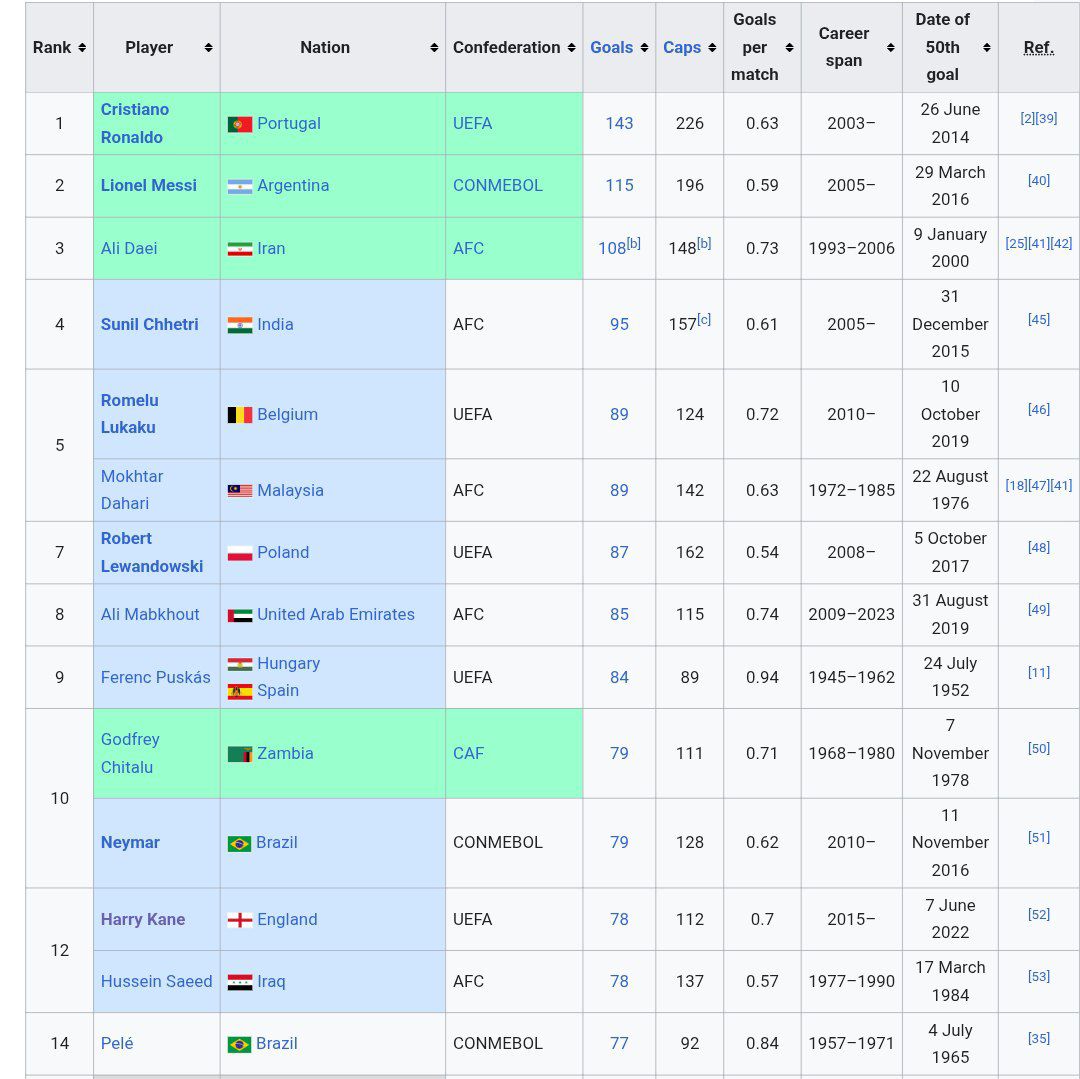Open reference [45] for Sunil Chhetri

click(x=1039, y=319)
